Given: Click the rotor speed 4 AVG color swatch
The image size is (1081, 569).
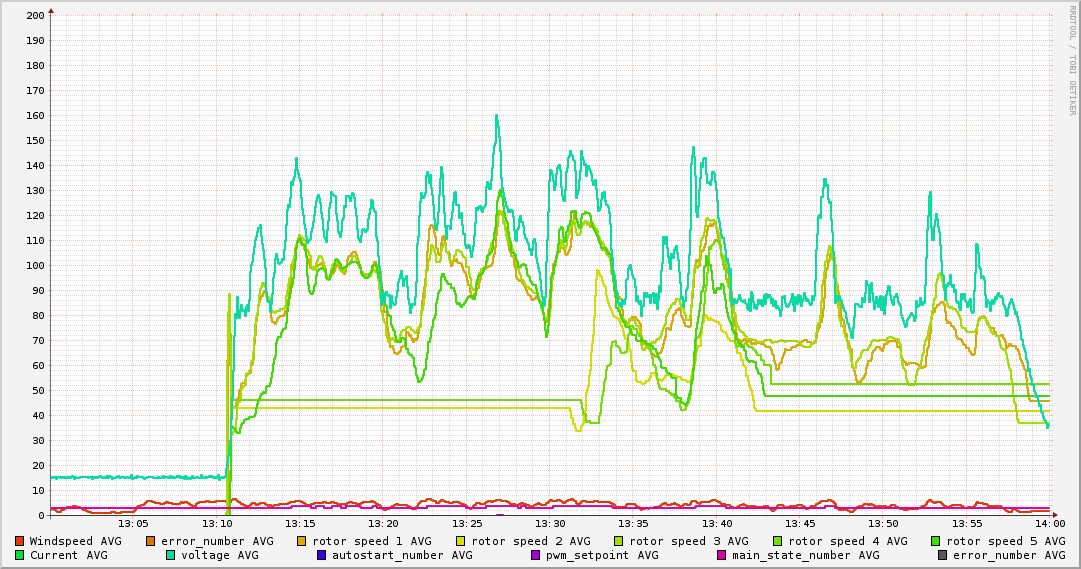Looking at the screenshot, I should pyautogui.click(x=778, y=541).
